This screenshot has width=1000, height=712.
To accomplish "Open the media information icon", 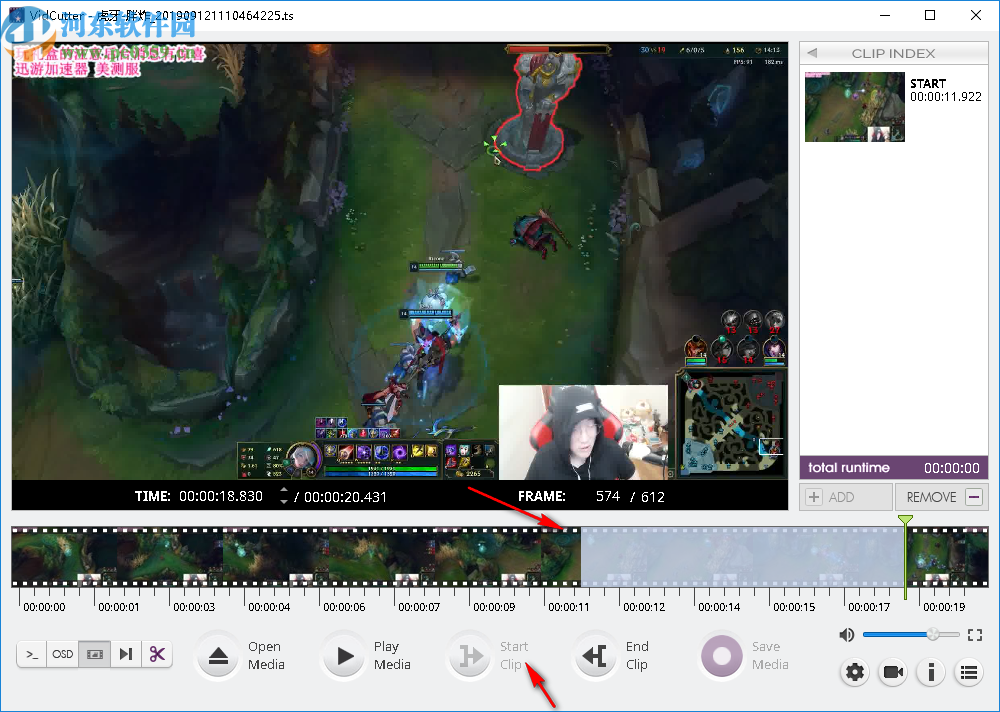I will tap(931, 672).
